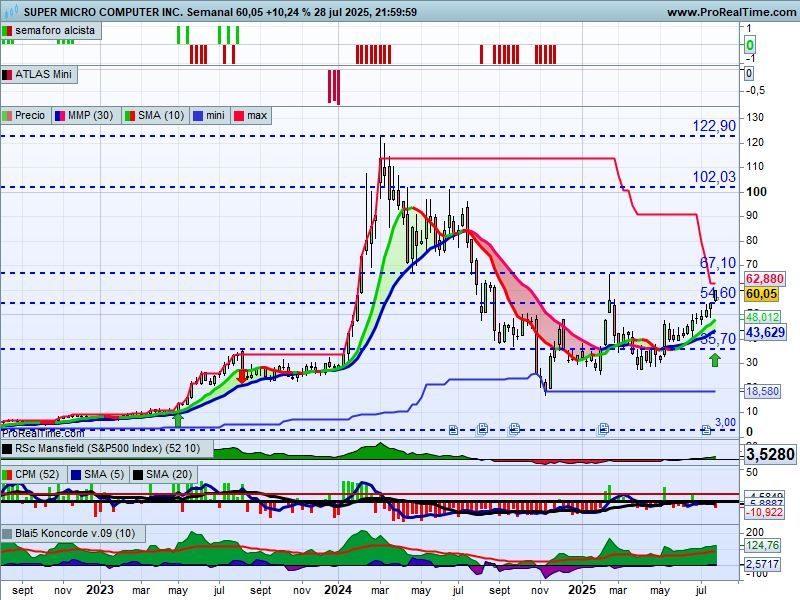Click the ProRealTime logo icon before the title
The width and height of the screenshot is (800, 600).
tap(10, 11)
